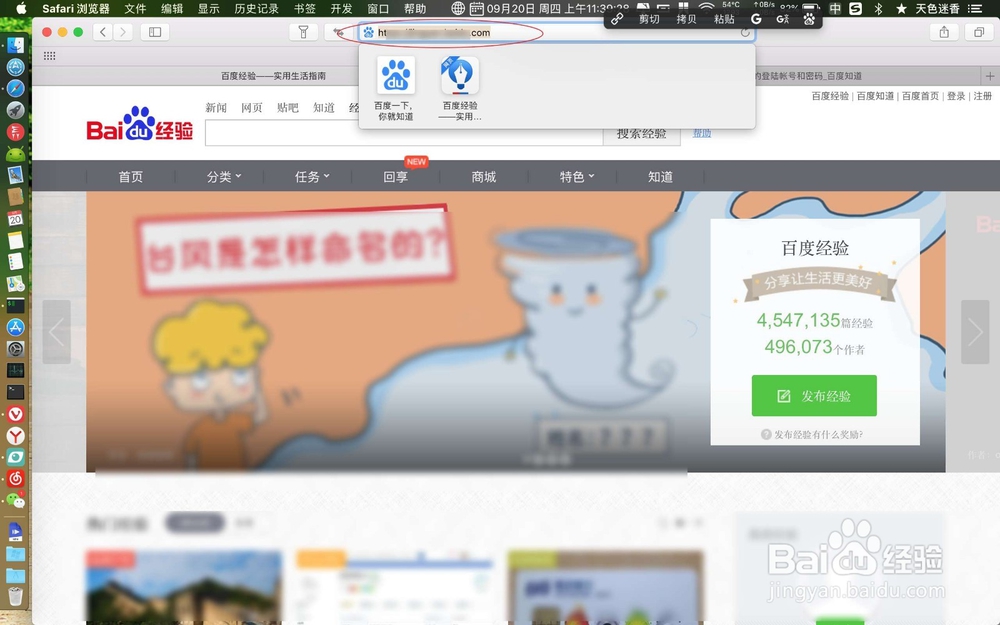The width and height of the screenshot is (1000, 625).
Task: Open System Preferences gear in dock
Action: point(15,349)
